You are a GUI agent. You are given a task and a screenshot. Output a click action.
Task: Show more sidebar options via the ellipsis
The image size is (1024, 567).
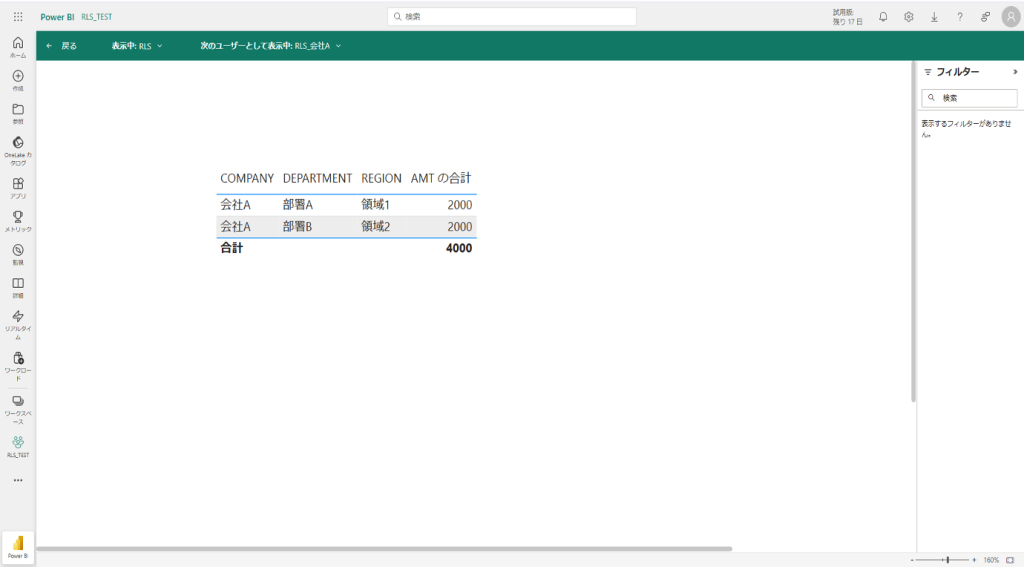[x=18, y=480]
